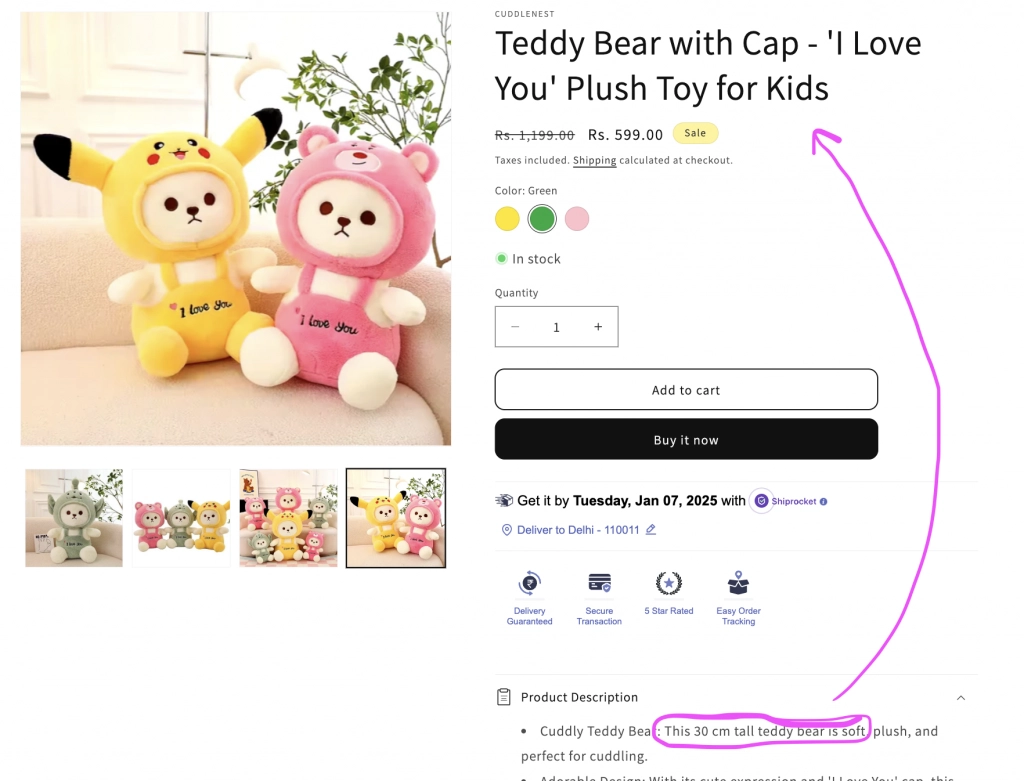Click the Secure Transaction card icon
1024x781 pixels.
tap(599, 584)
